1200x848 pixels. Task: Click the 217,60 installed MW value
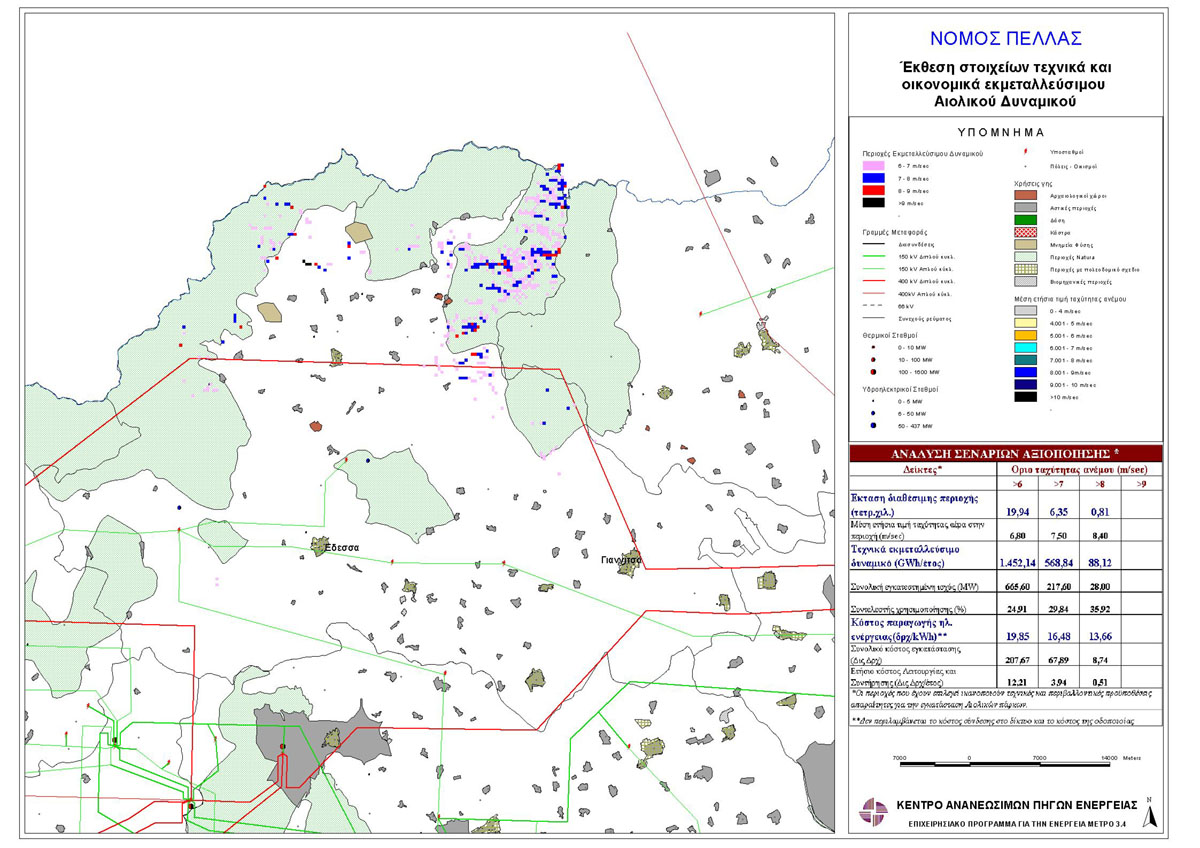coord(1059,586)
